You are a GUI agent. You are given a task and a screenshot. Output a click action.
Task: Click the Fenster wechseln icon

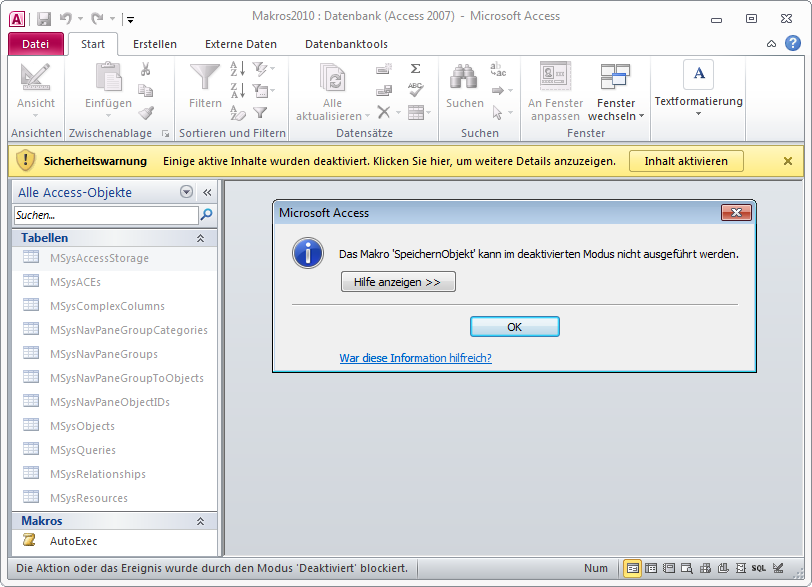pyautogui.click(x=615, y=76)
